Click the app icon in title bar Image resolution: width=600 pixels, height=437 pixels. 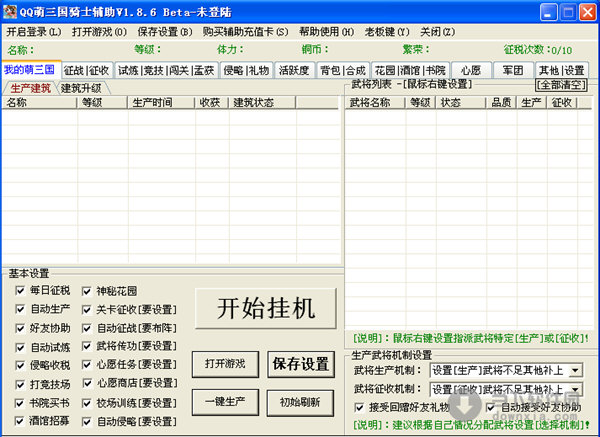(10, 12)
